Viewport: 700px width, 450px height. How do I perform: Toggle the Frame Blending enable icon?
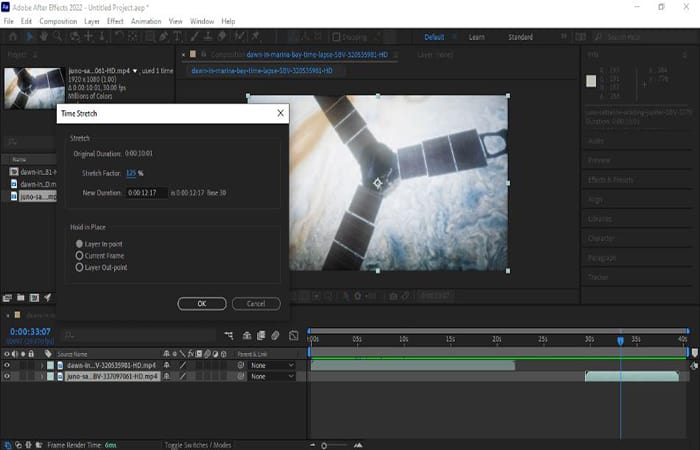pyautogui.click(x=261, y=335)
